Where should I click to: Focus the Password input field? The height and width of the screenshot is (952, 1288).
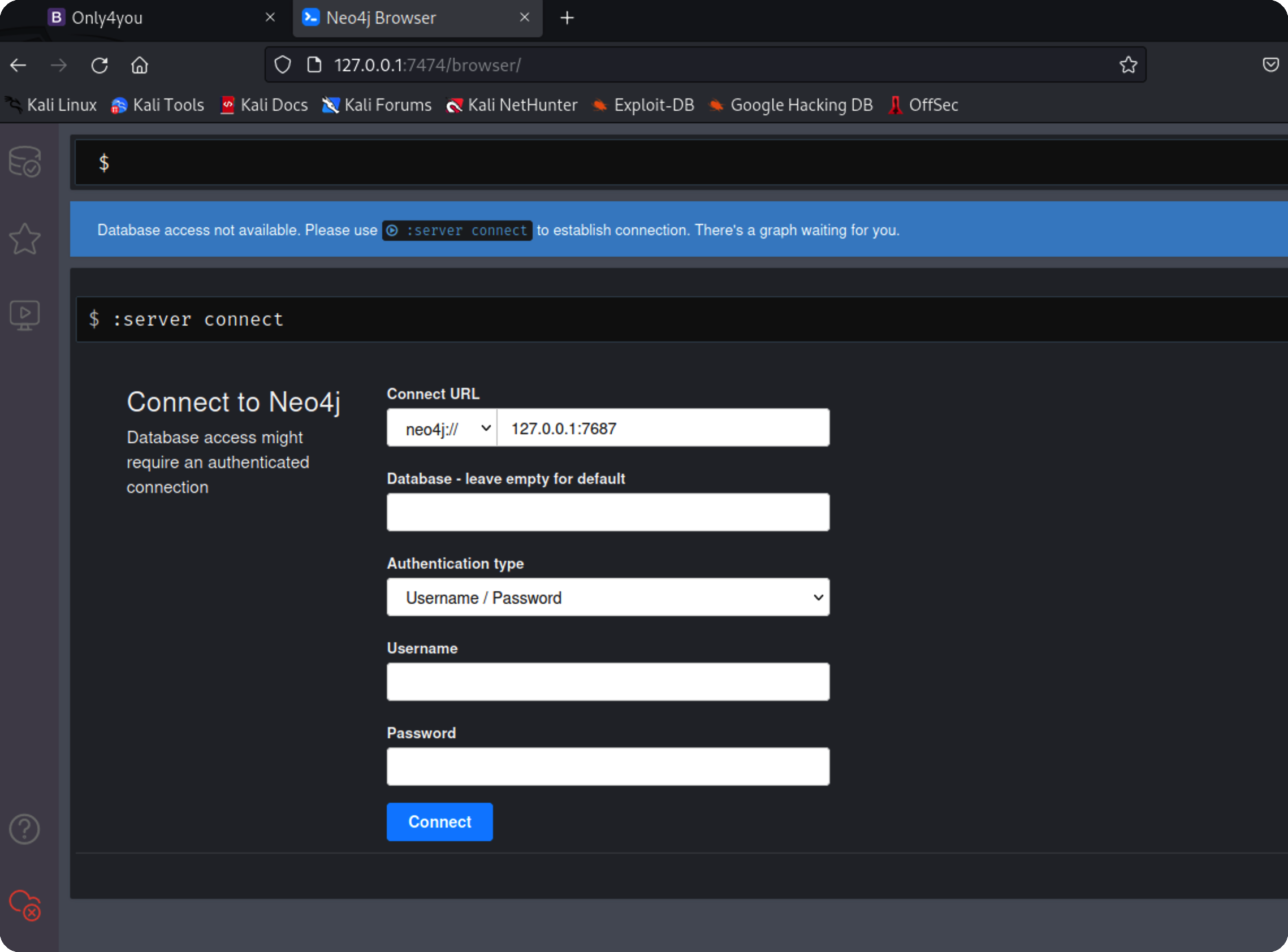[608, 767]
